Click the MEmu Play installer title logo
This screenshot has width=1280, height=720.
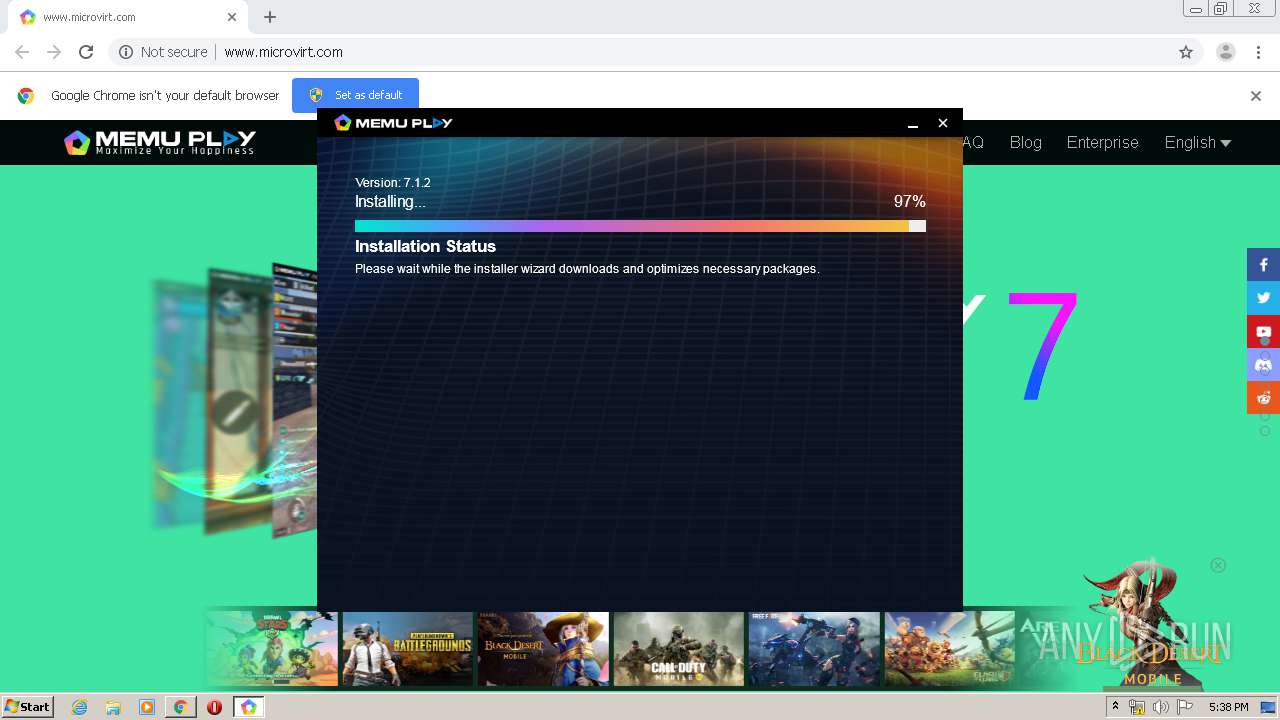click(393, 122)
